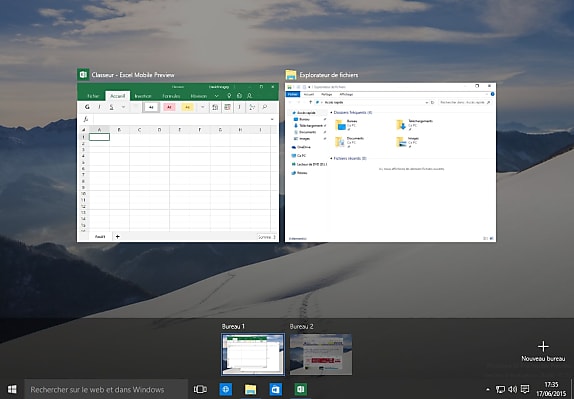Select column A header in Excel
The height and width of the screenshot is (399, 574).
[x=99, y=130]
